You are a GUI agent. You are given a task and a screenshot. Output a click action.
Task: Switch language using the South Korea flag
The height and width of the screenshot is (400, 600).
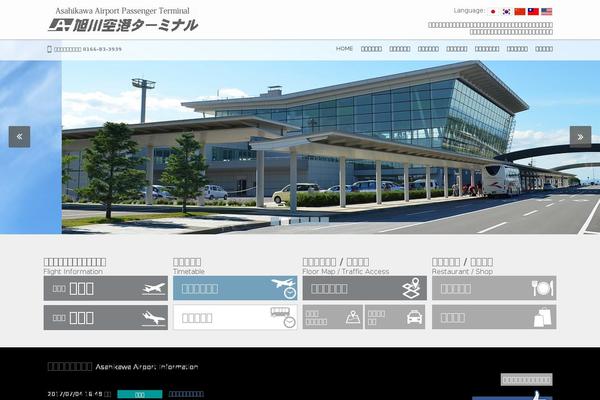point(506,11)
